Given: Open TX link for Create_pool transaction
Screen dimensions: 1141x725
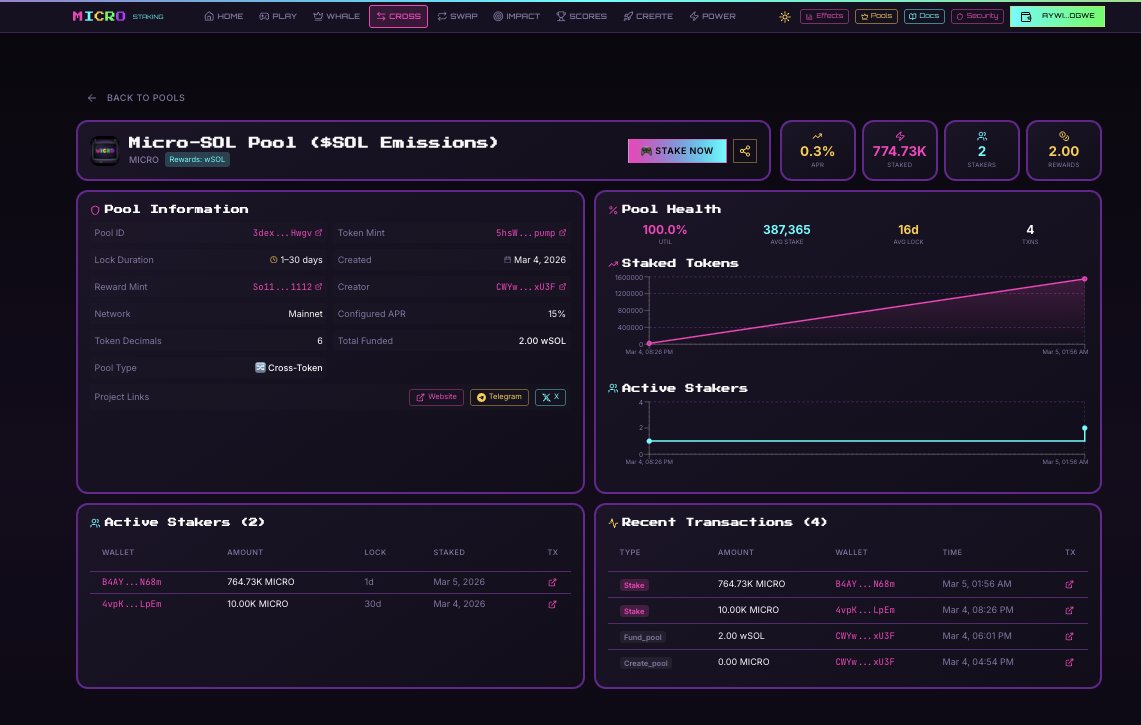Looking at the screenshot, I should [1069, 662].
